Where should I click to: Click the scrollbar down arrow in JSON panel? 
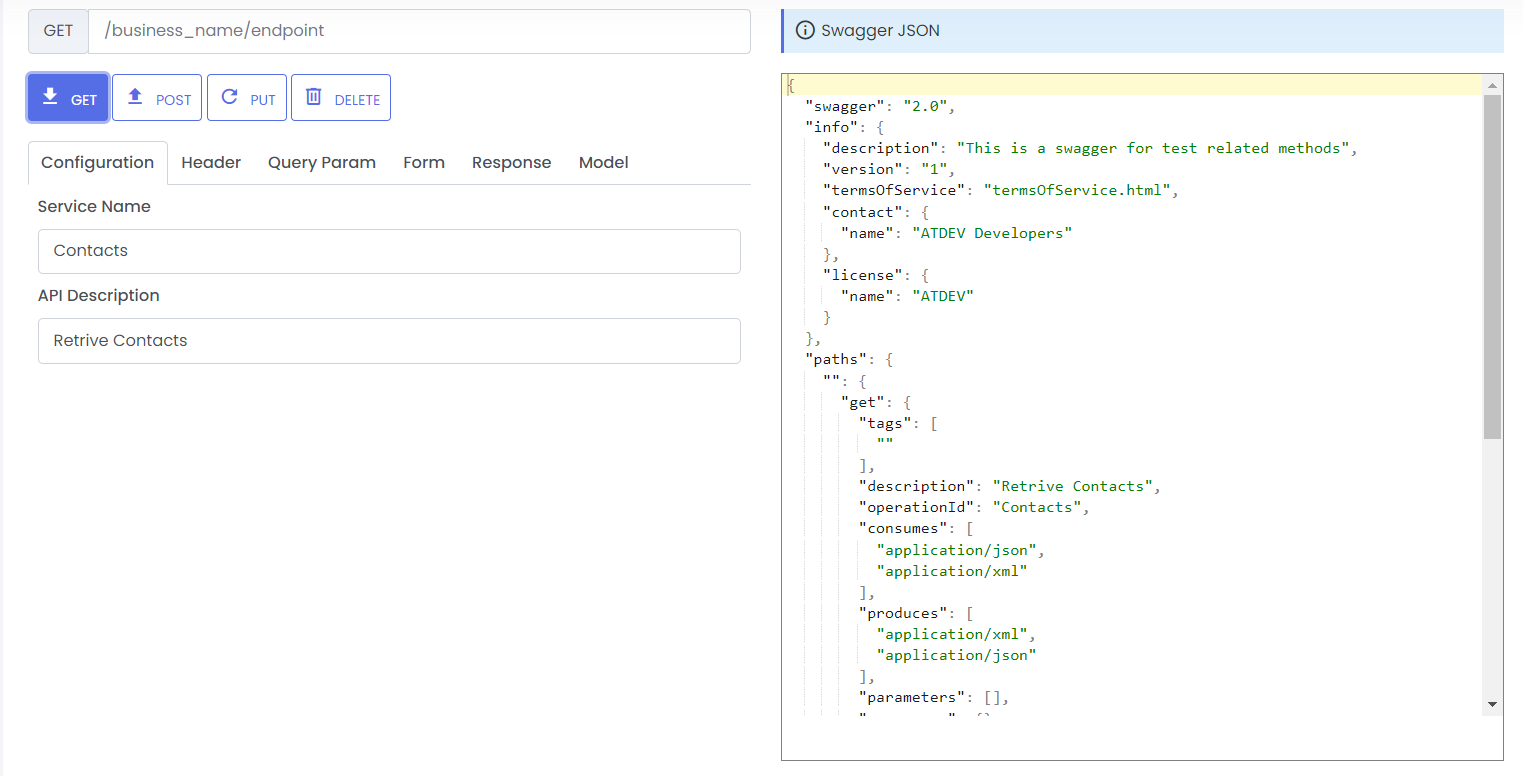click(x=1492, y=705)
